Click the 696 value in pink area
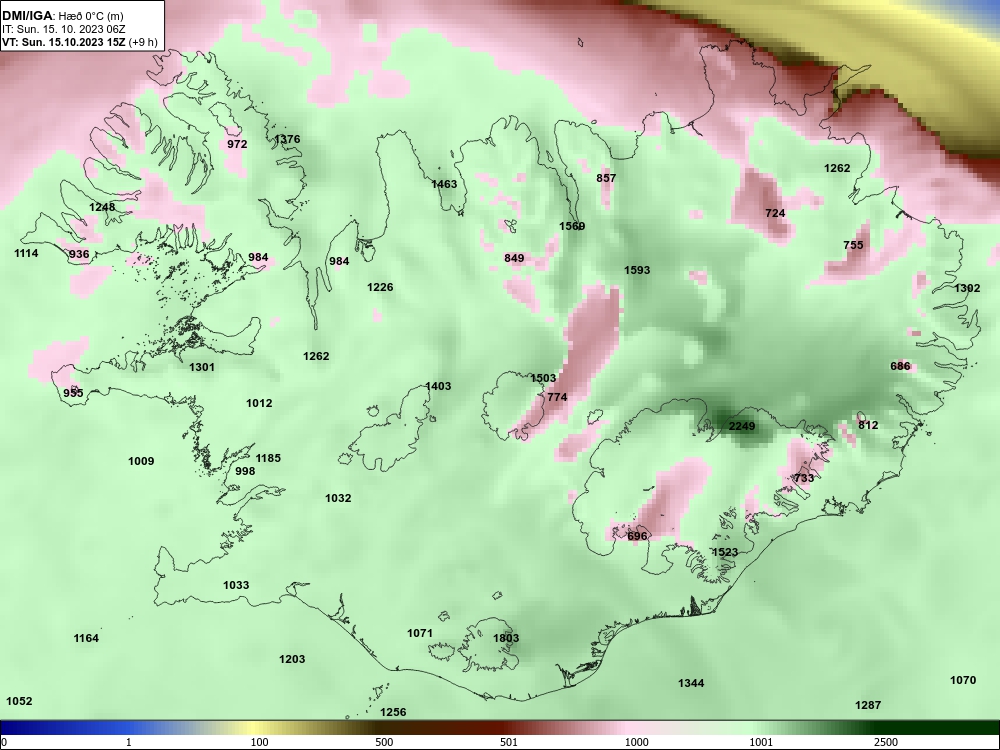The width and height of the screenshot is (1000, 750). tap(637, 536)
